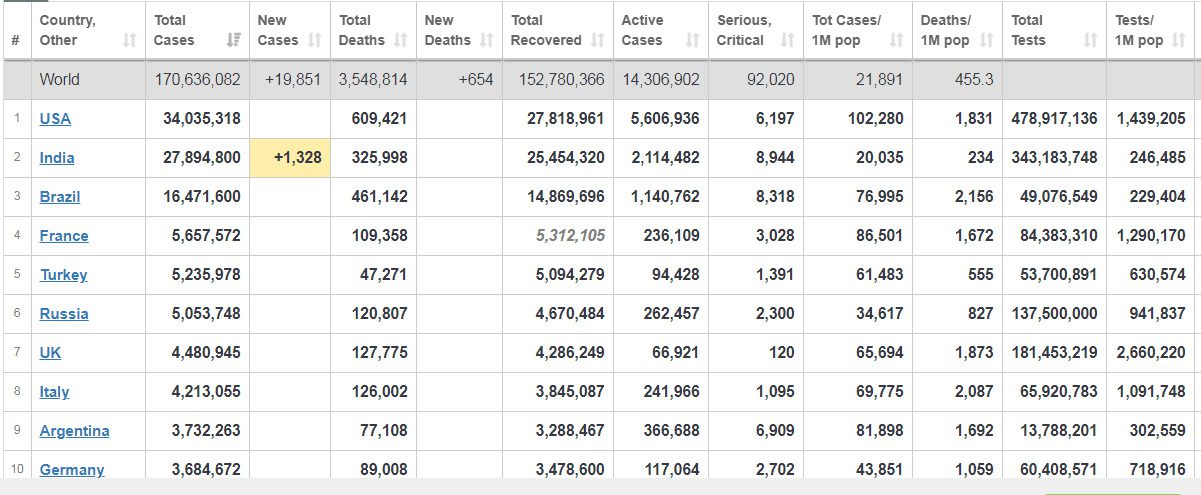This screenshot has height=495, width=1201.
Task: Sort the Total Tests column arrows
Action: click(1091, 40)
